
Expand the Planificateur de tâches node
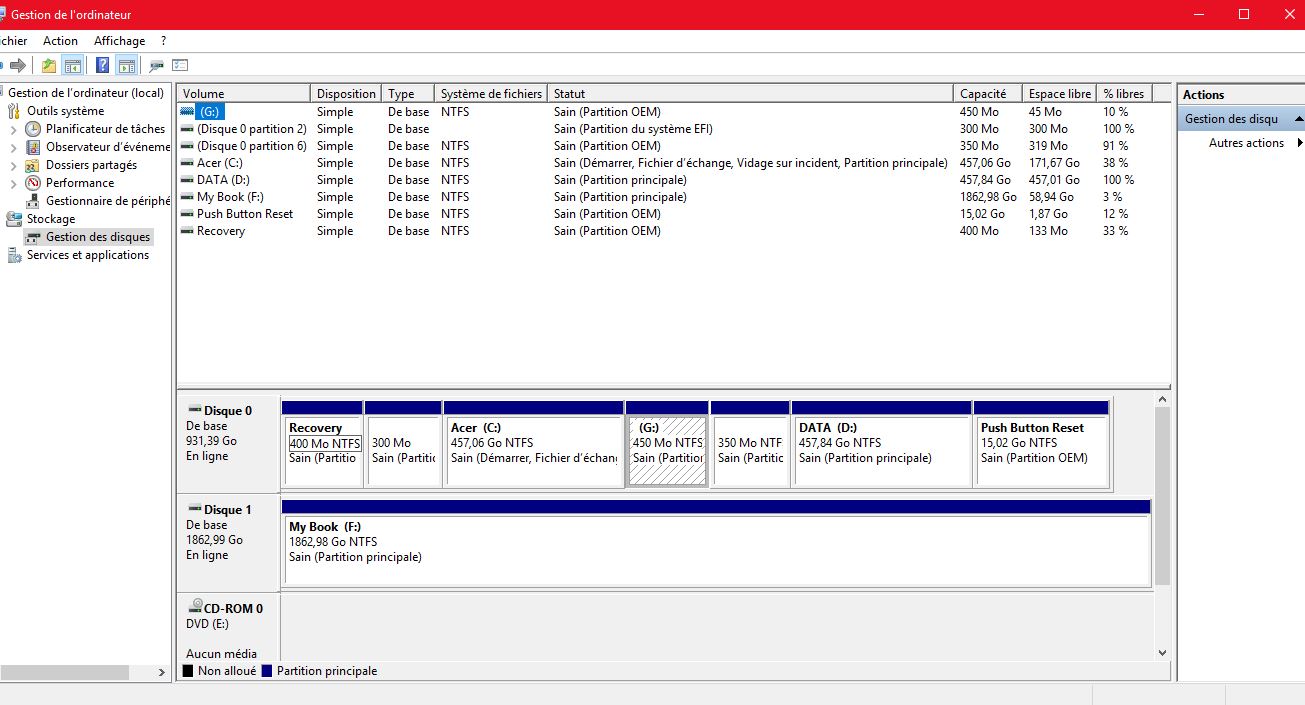tap(13, 129)
